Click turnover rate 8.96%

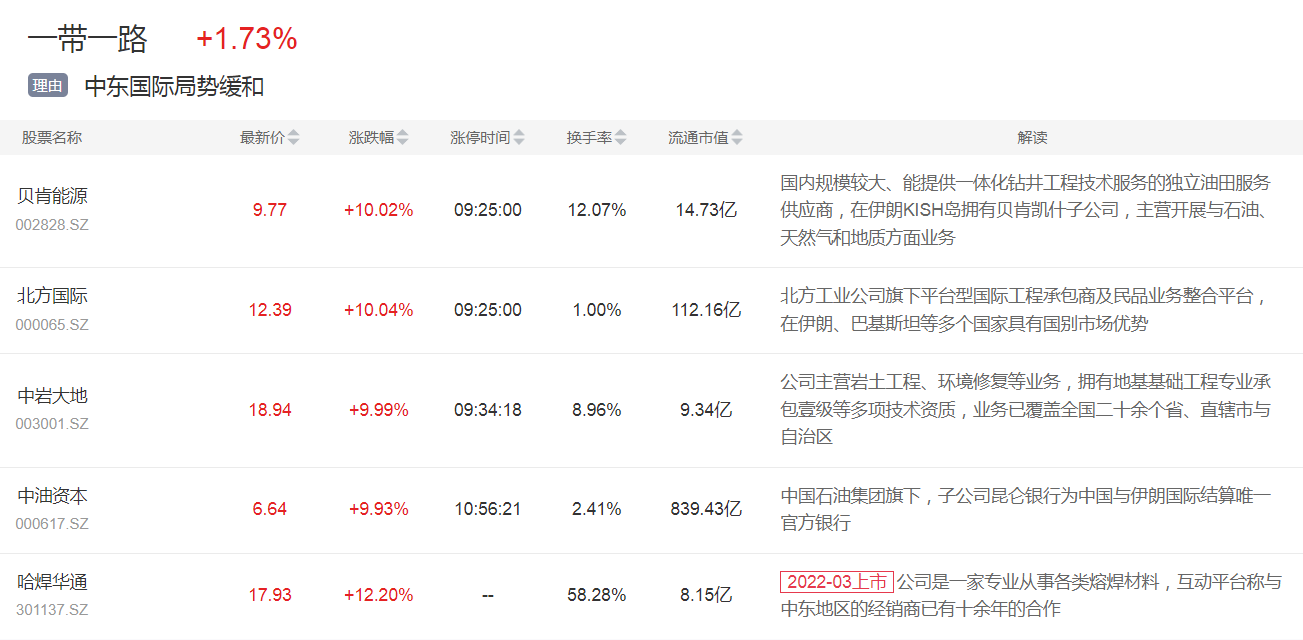click(x=597, y=410)
